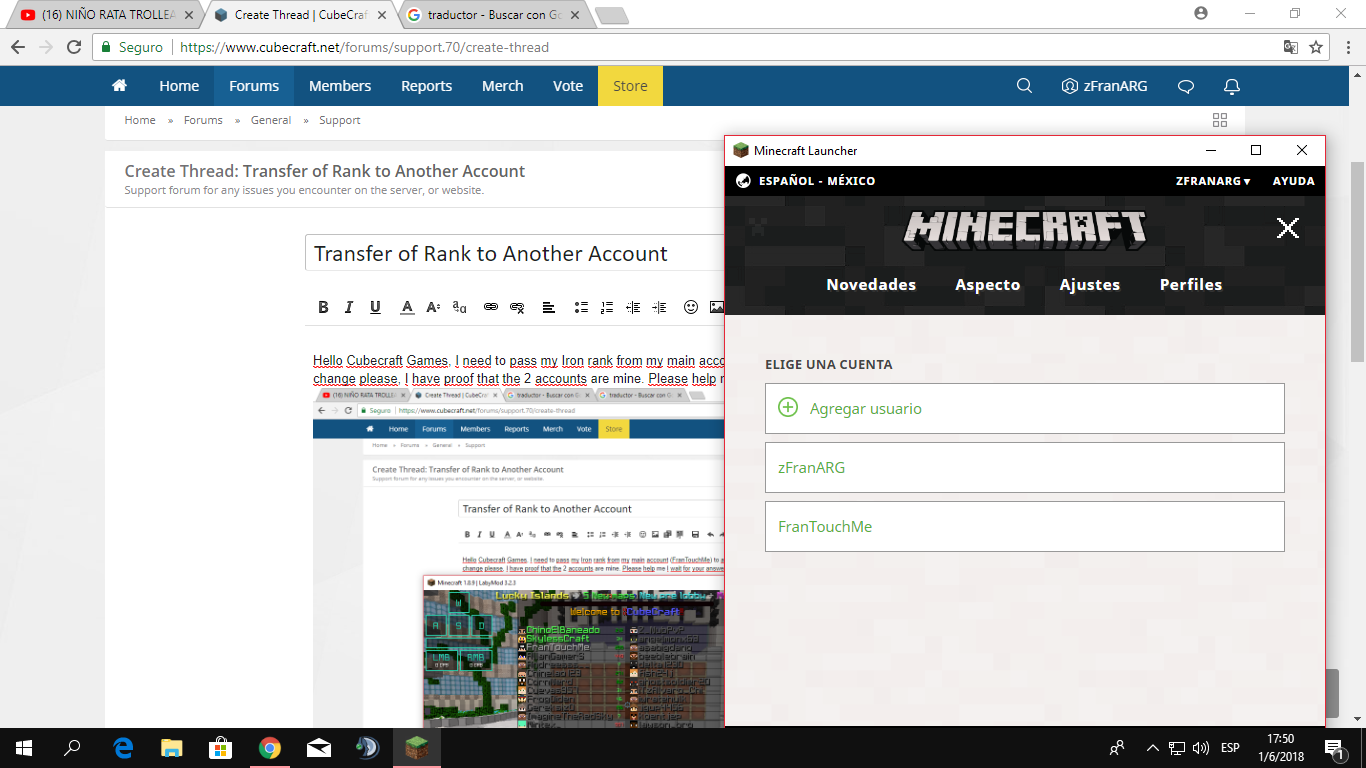Open the Novedades tab in Minecraft Launcher
This screenshot has width=1366, height=768.
pos(871,285)
